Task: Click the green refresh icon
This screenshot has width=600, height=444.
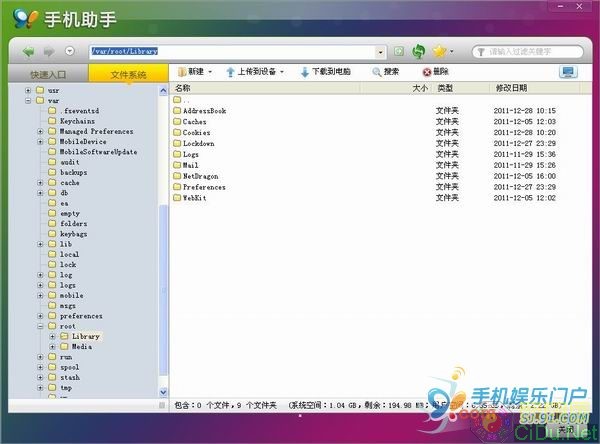Action: tap(420, 51)
